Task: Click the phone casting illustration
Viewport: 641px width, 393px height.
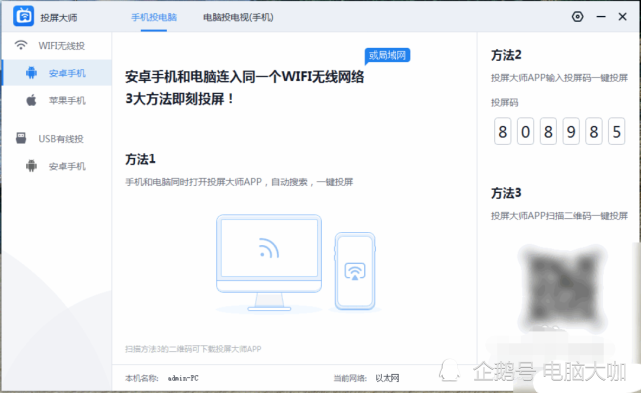Action: 355,271
